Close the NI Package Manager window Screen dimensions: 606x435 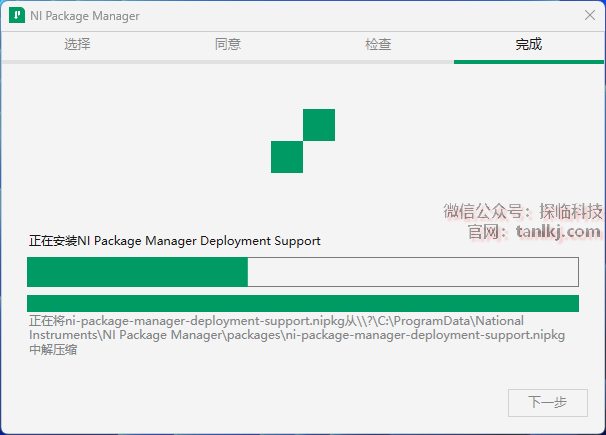pos(589,16)
